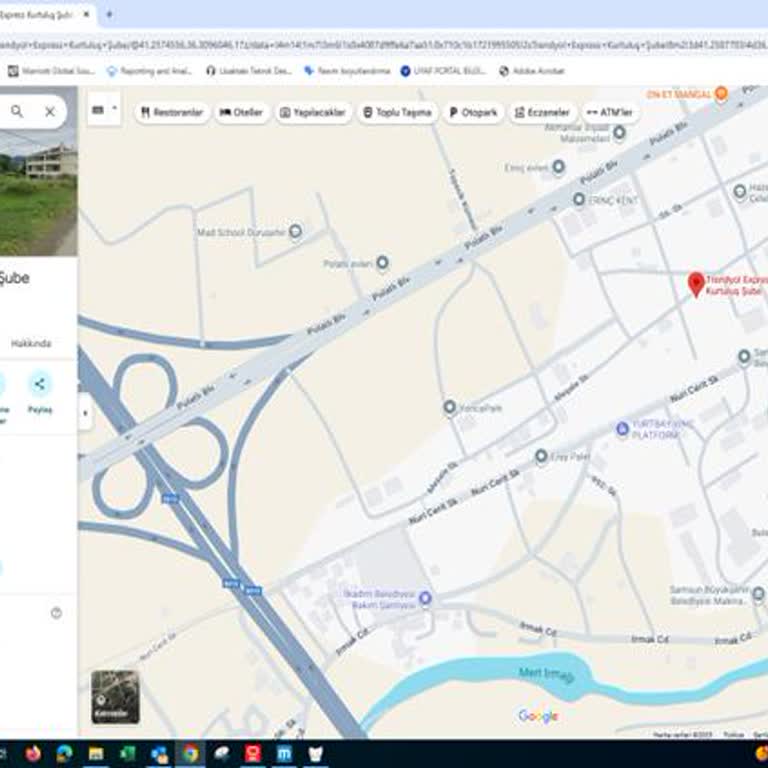Open the UYAP PORTAL bookmark
The width and height of the screenshot is (768, 768).
[443, 71]
